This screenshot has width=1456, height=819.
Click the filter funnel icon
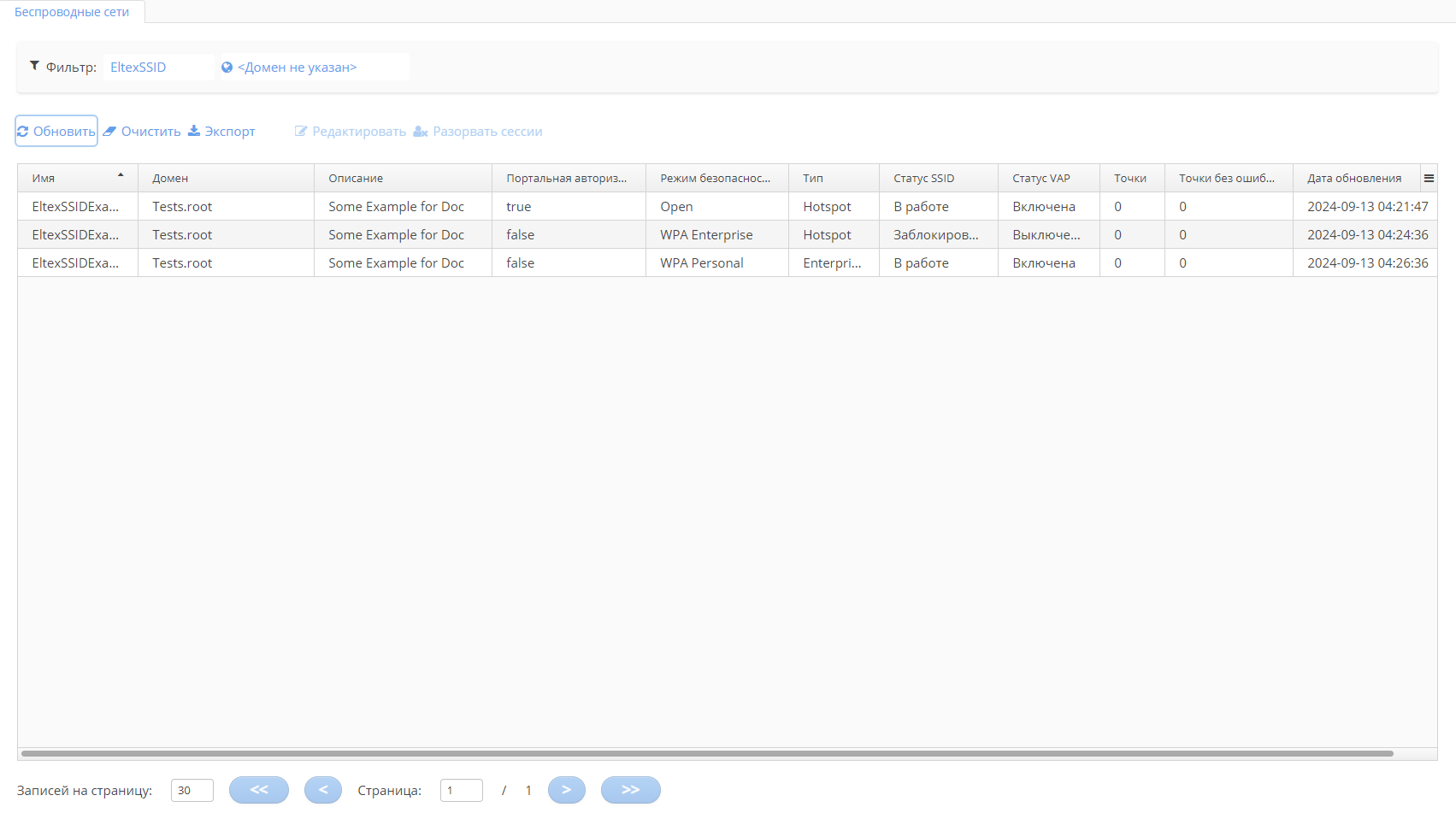click(x=34, y=66)
